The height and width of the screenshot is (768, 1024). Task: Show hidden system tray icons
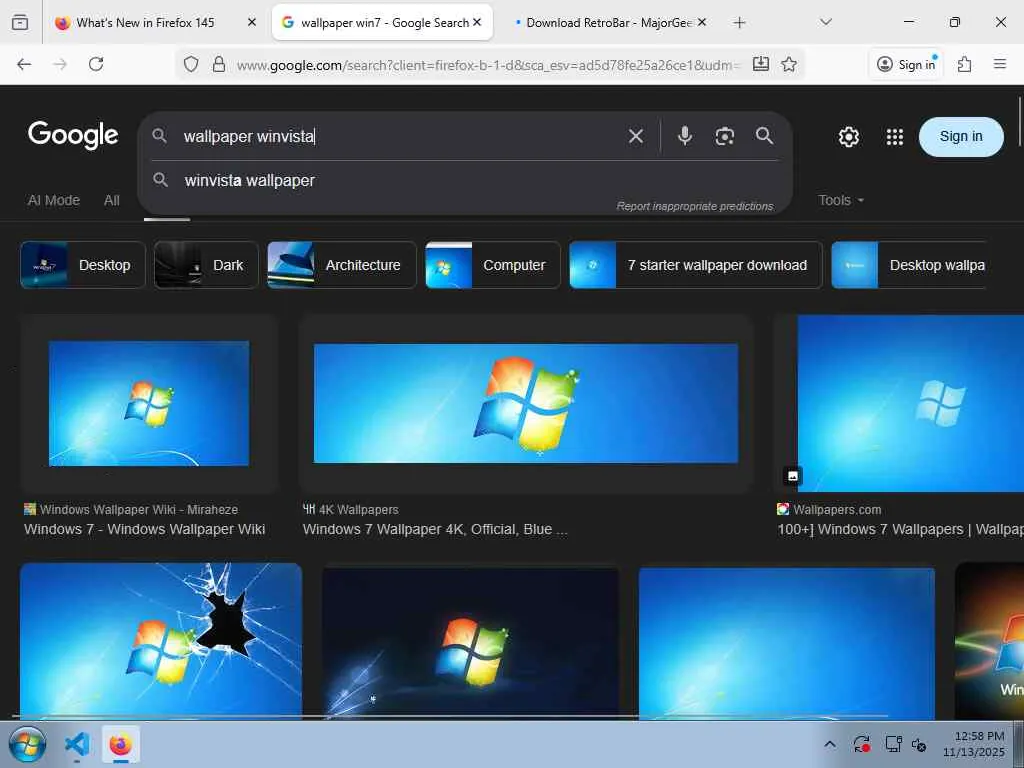click(x=830, y=744)
